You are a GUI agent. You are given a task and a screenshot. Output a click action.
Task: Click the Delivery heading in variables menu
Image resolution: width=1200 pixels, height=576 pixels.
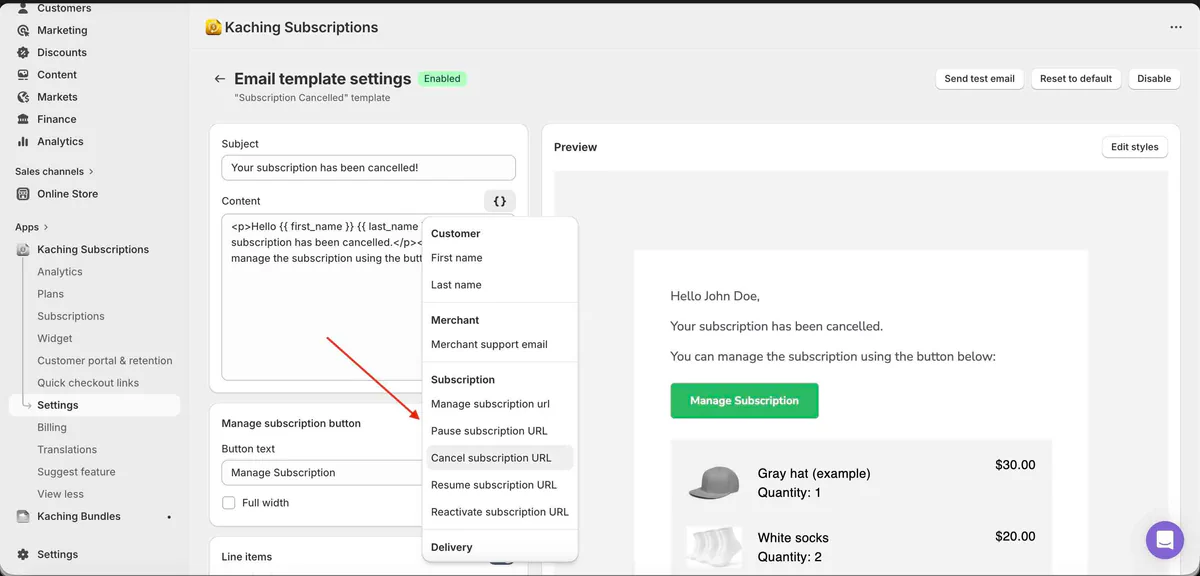(452, 548)
